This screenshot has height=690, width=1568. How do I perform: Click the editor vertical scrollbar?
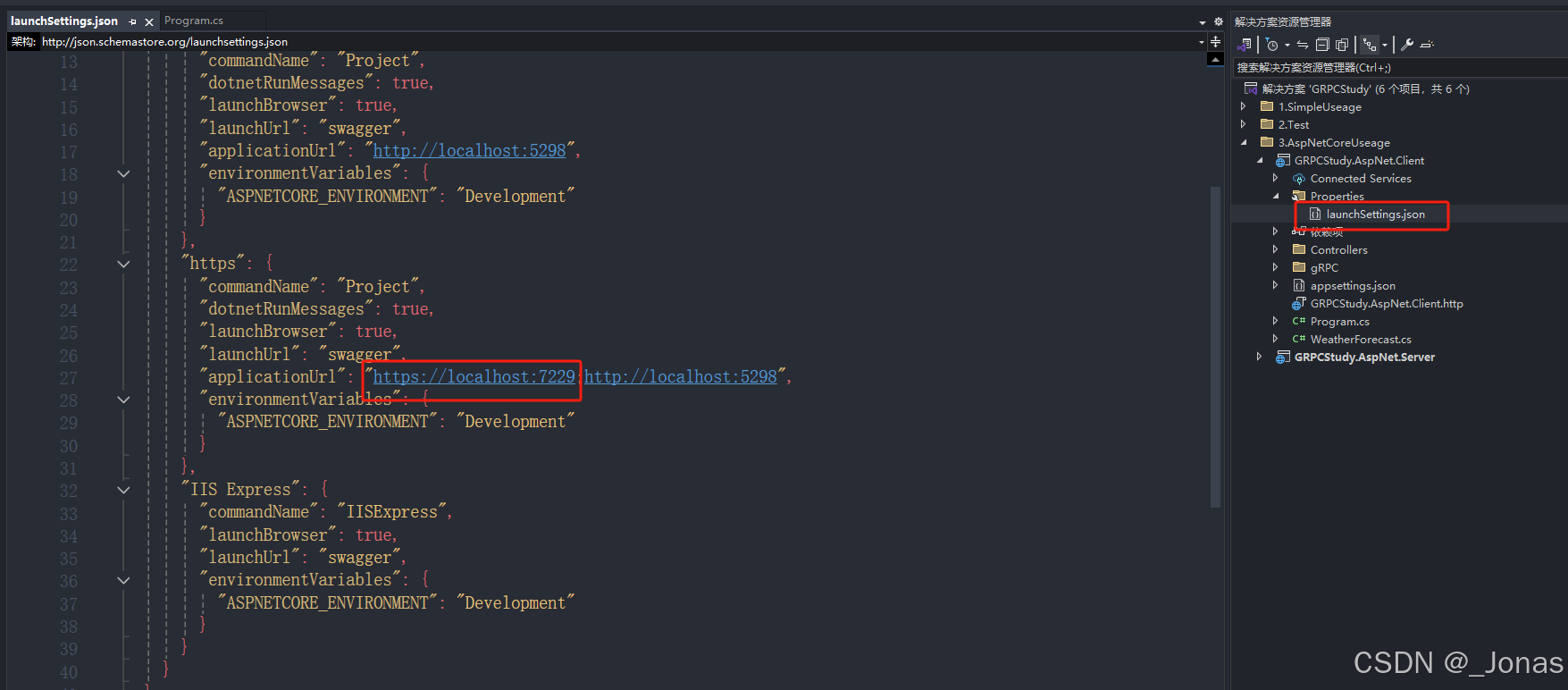[1215, 347]
